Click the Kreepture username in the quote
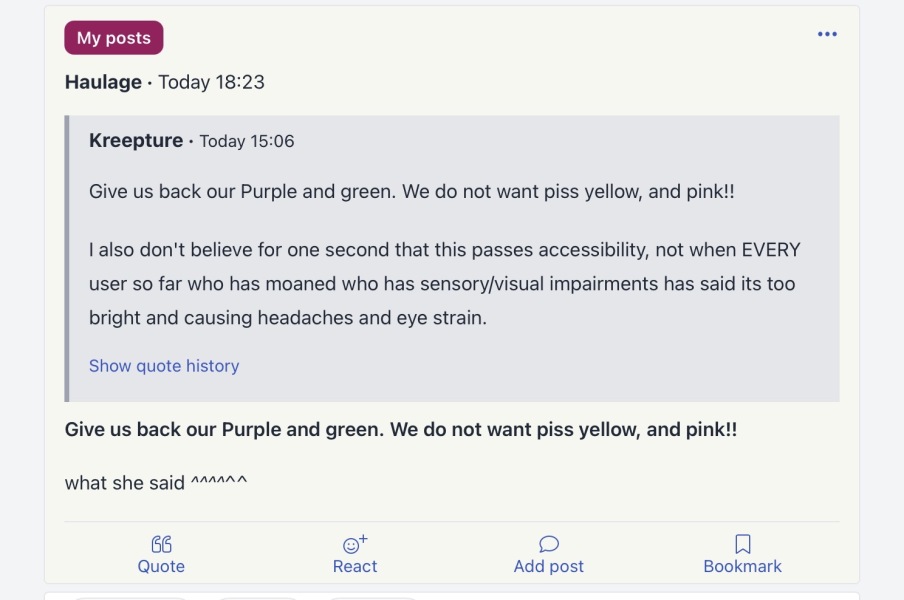904x600 pixels. [136, 140]
